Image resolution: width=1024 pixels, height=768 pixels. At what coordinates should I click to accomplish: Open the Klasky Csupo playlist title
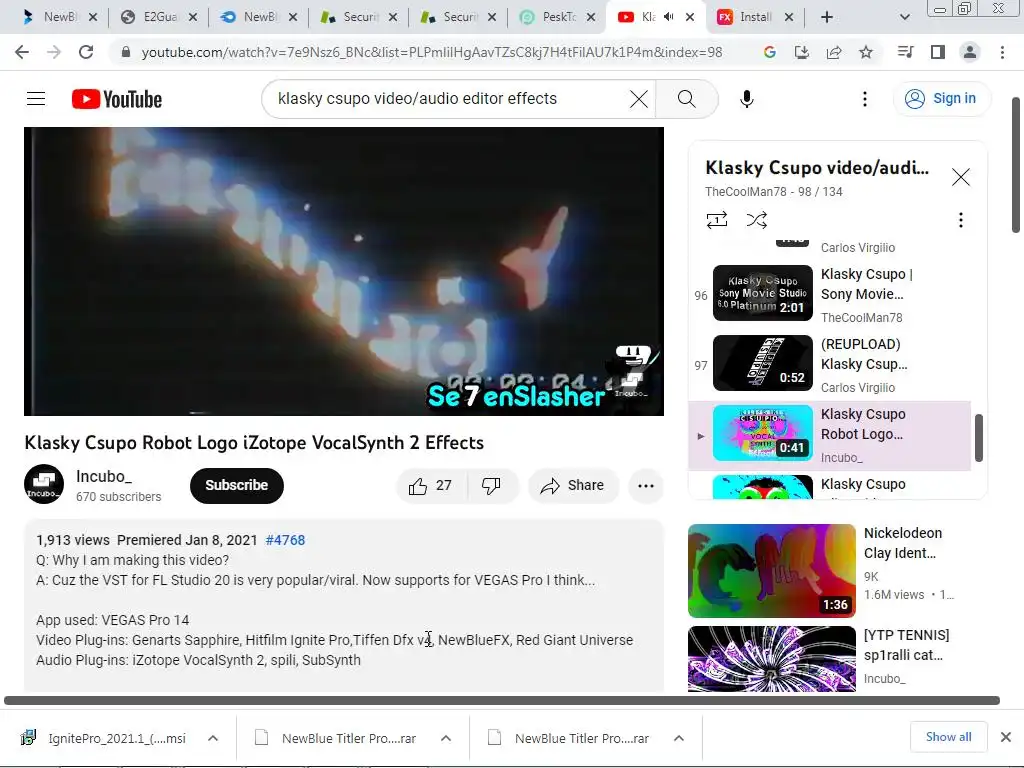click(816, 168)
